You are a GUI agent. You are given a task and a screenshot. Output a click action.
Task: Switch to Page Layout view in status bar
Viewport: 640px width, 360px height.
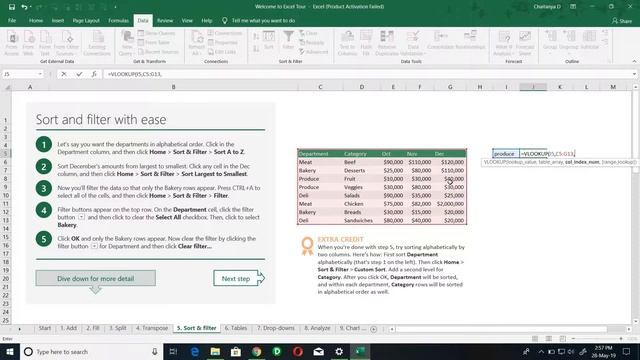[x=549, y=339]
